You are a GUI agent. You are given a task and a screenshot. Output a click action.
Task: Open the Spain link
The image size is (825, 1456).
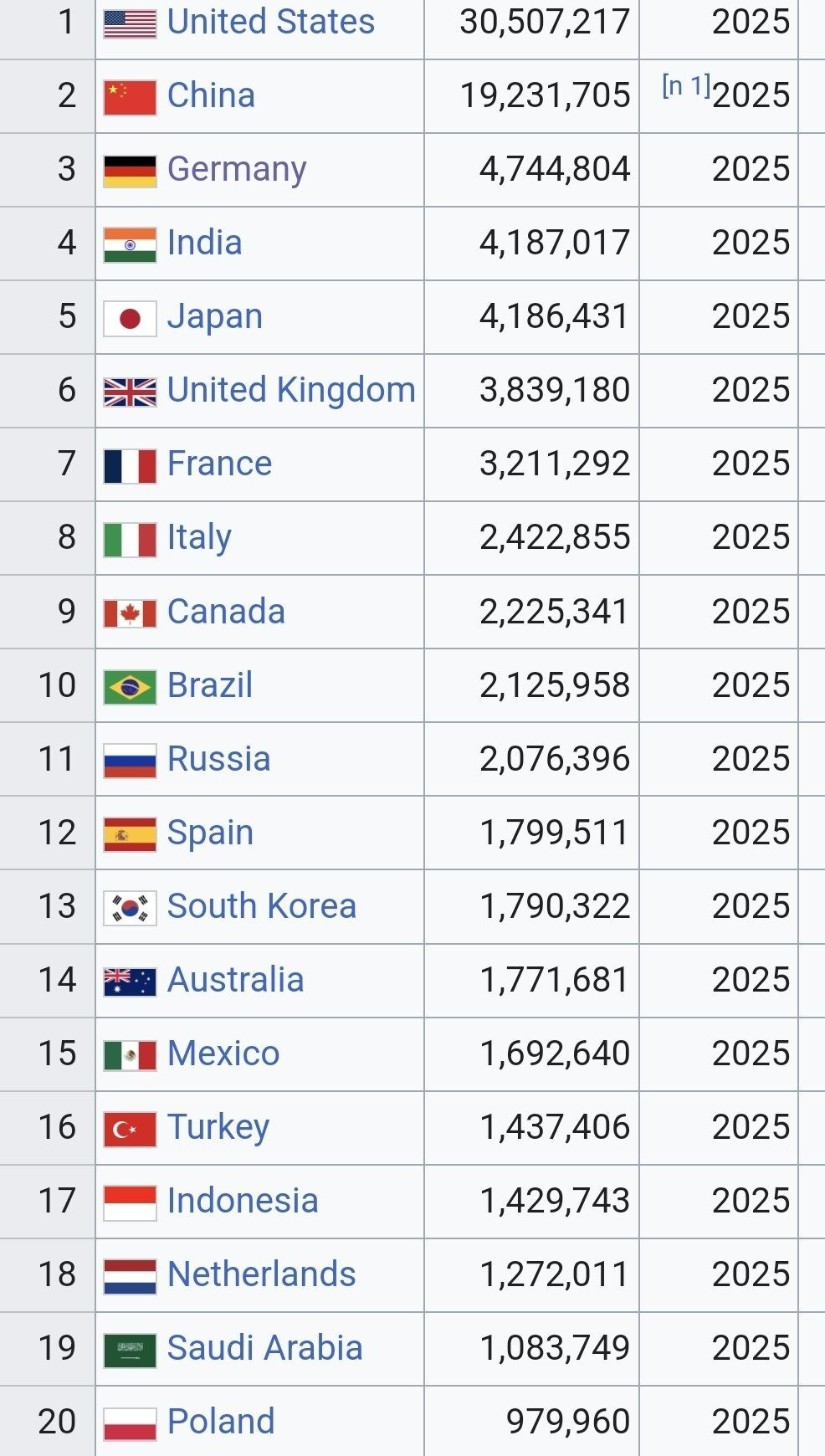coord(210,833)
